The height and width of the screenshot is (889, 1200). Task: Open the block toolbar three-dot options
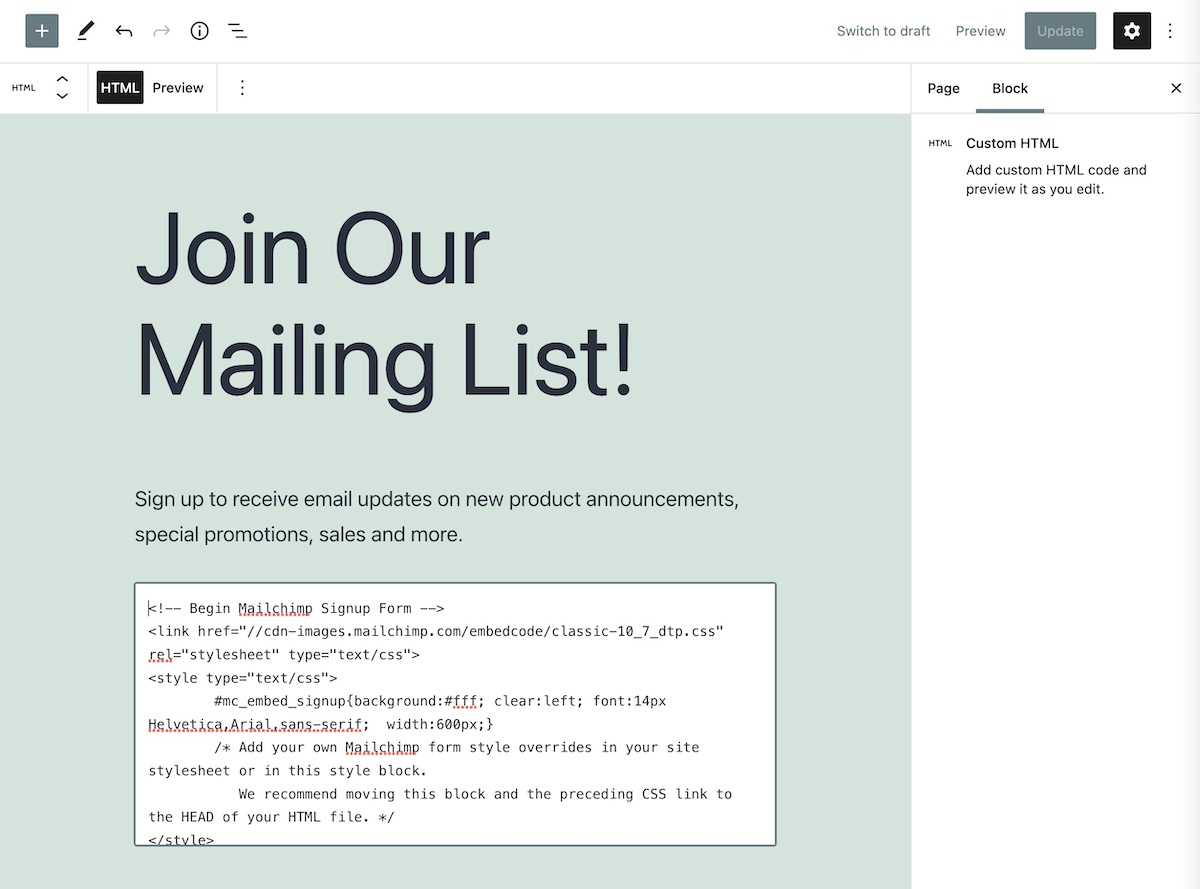point(242,88)
